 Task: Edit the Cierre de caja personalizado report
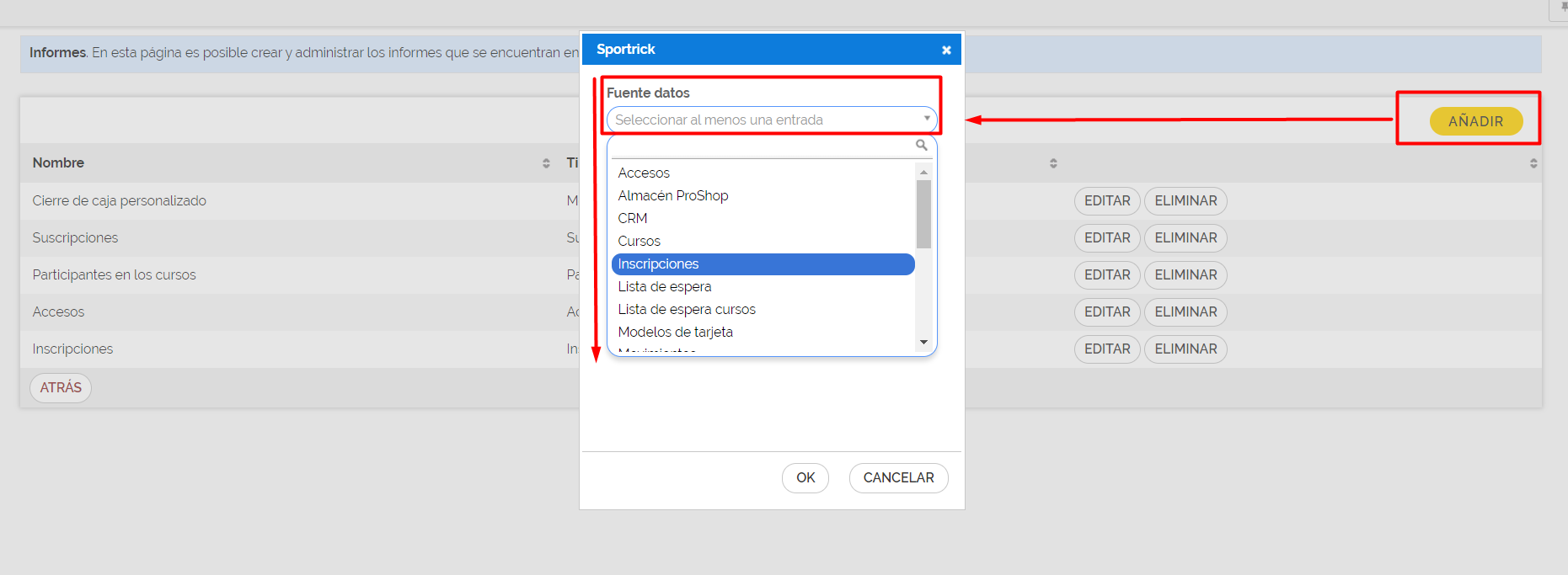coord(1107,201)
